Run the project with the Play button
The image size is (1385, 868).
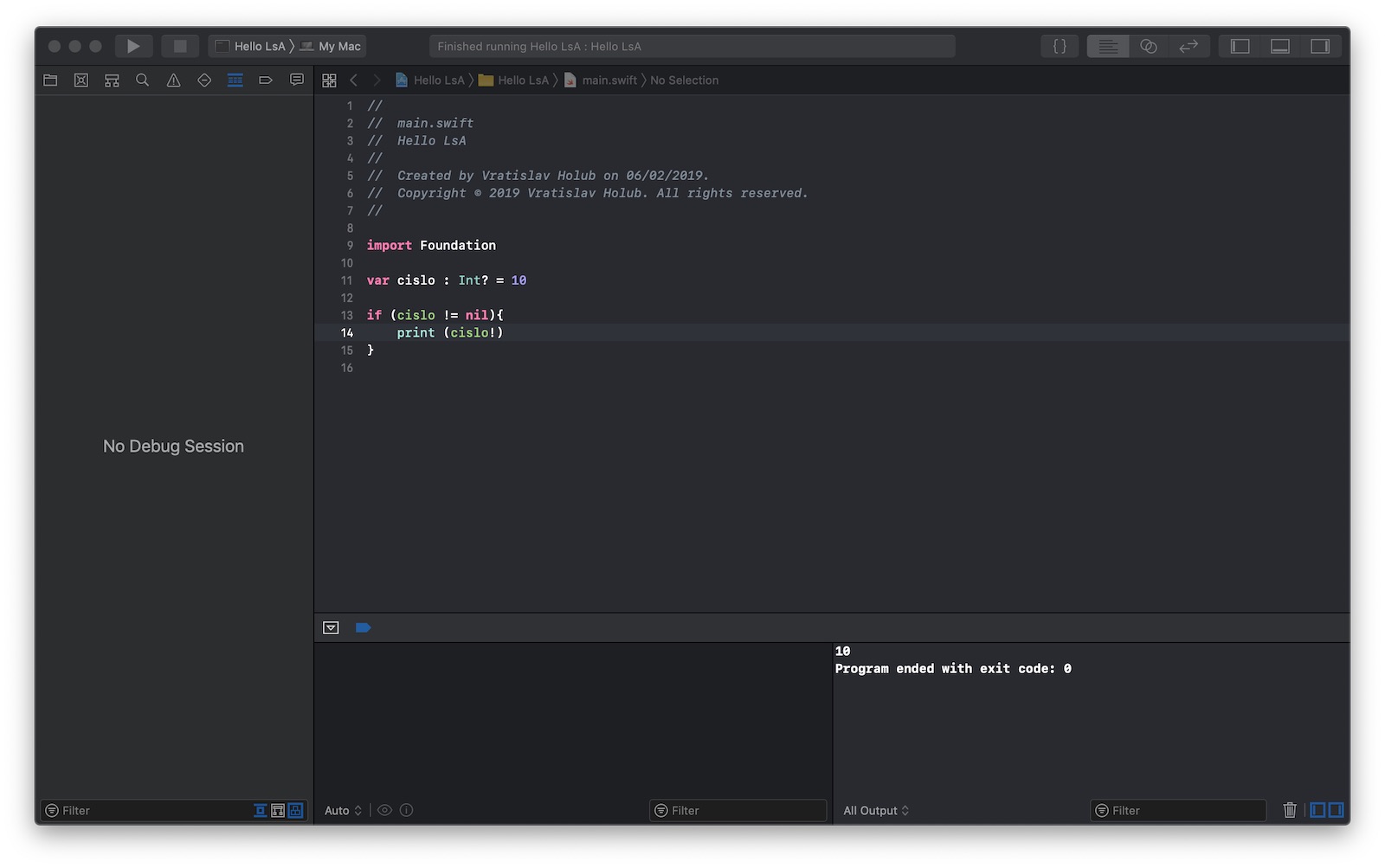point(133,46)
